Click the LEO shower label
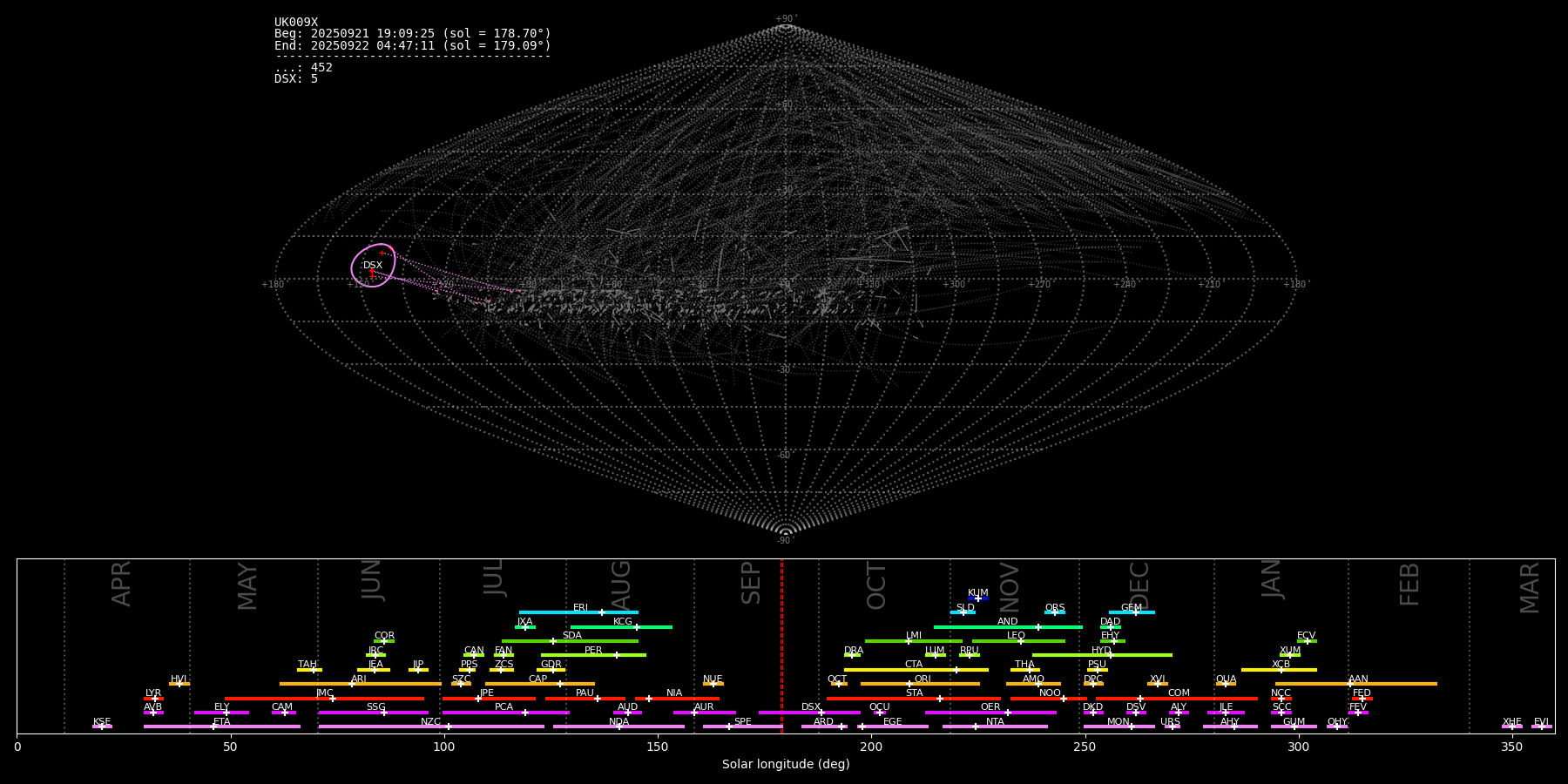This screenshot has height=784, width=1568. pos(1017,636)
